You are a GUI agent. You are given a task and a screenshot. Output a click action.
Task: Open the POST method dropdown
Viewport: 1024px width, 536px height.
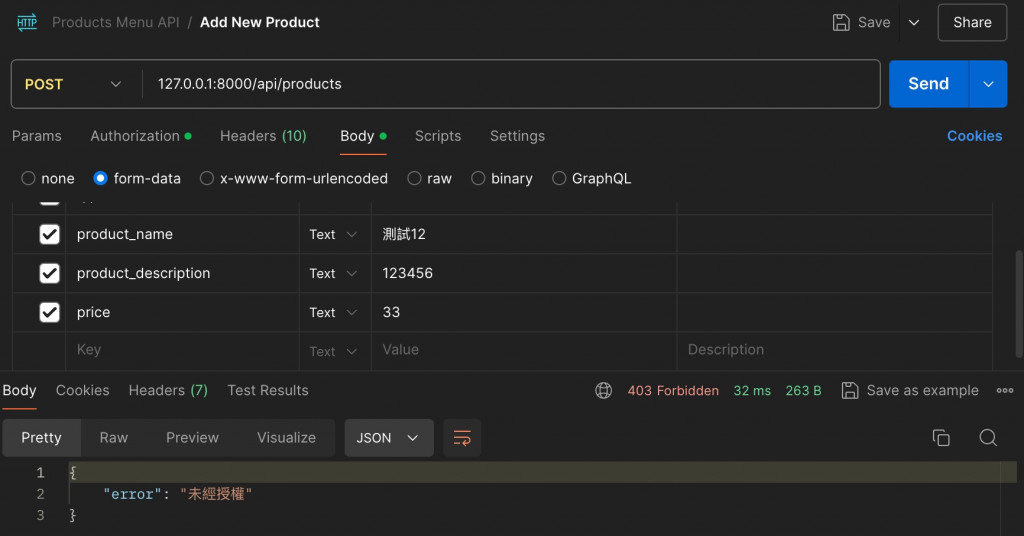click(73, 84)
